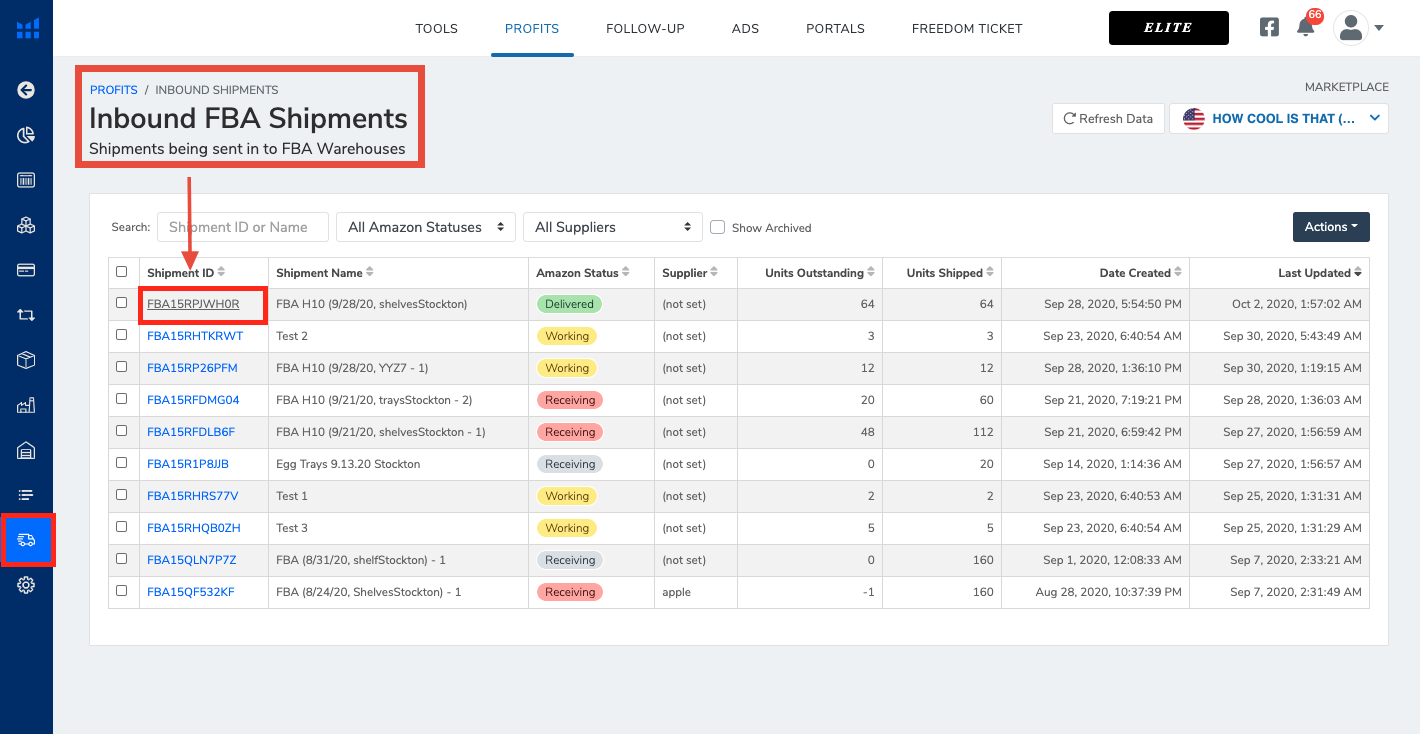Open the Tools menu tab
The width and height of the screenshot is (1420, 734).
(x=436, y=29)
